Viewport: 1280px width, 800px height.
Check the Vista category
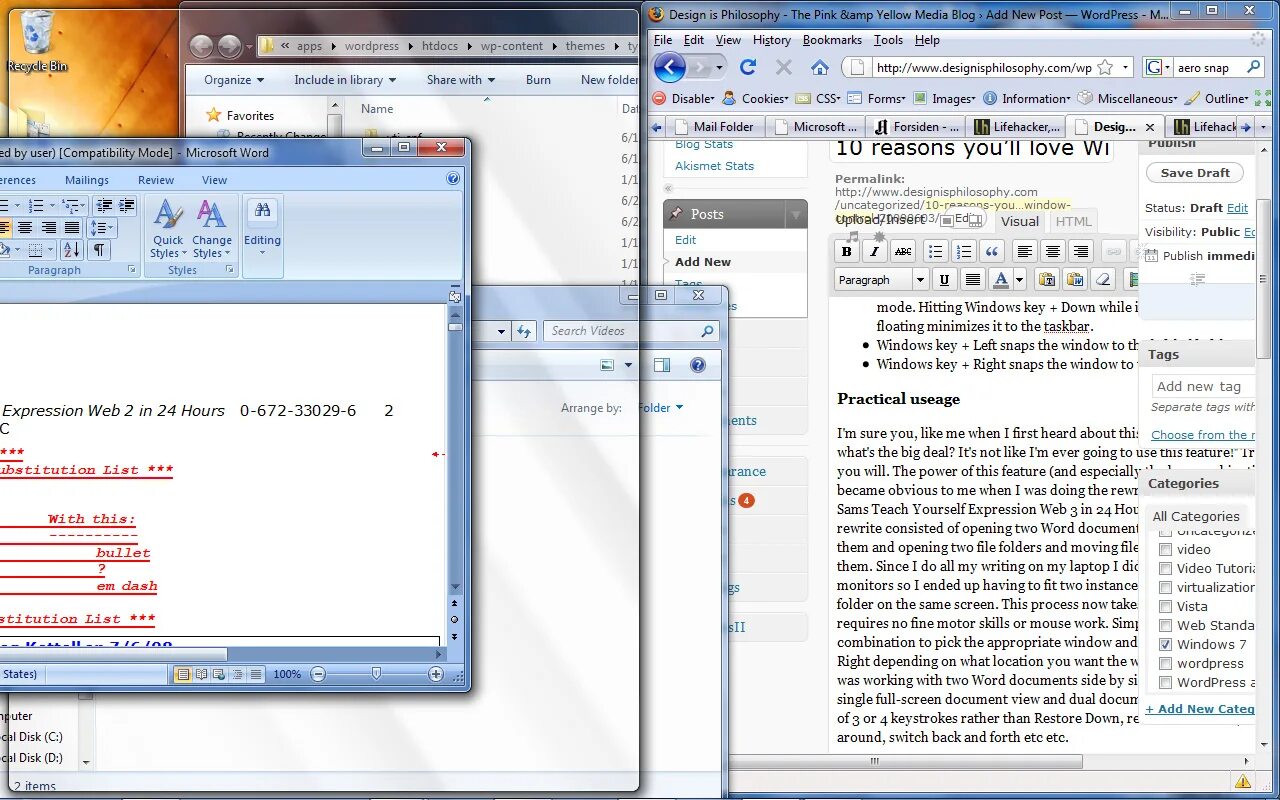(x=1165, y=606)
